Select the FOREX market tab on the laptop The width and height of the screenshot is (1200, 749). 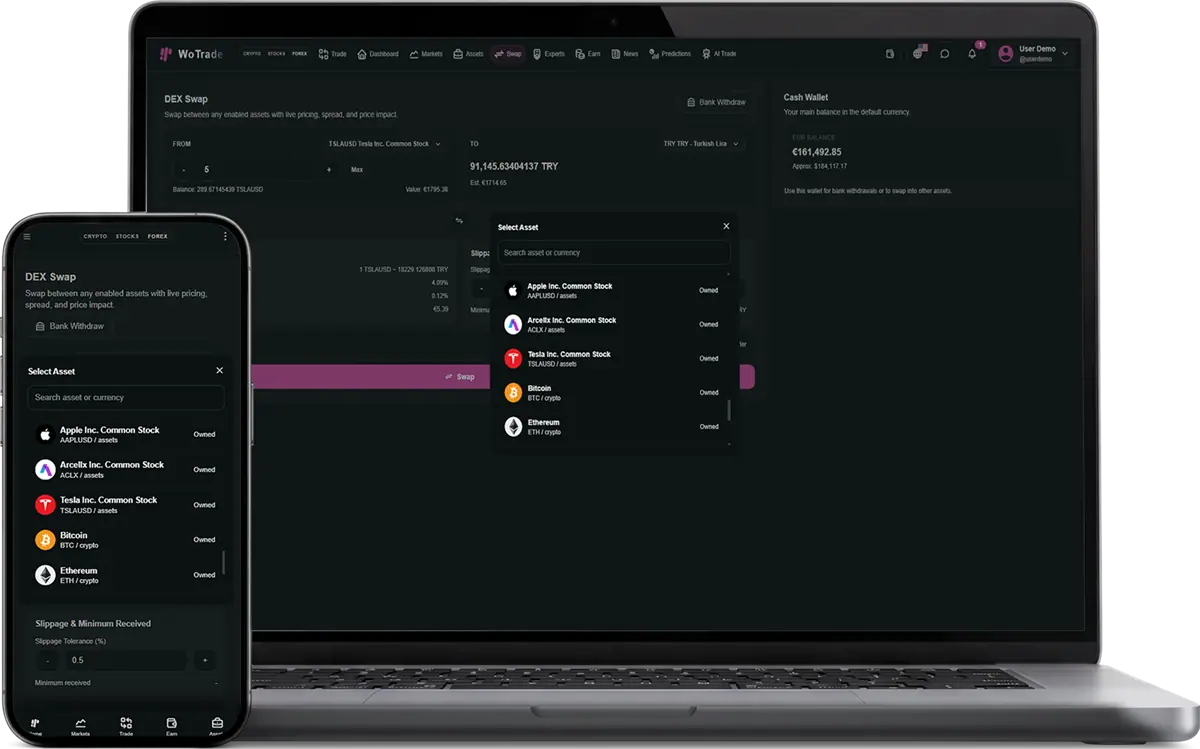[x=300, y=54]
